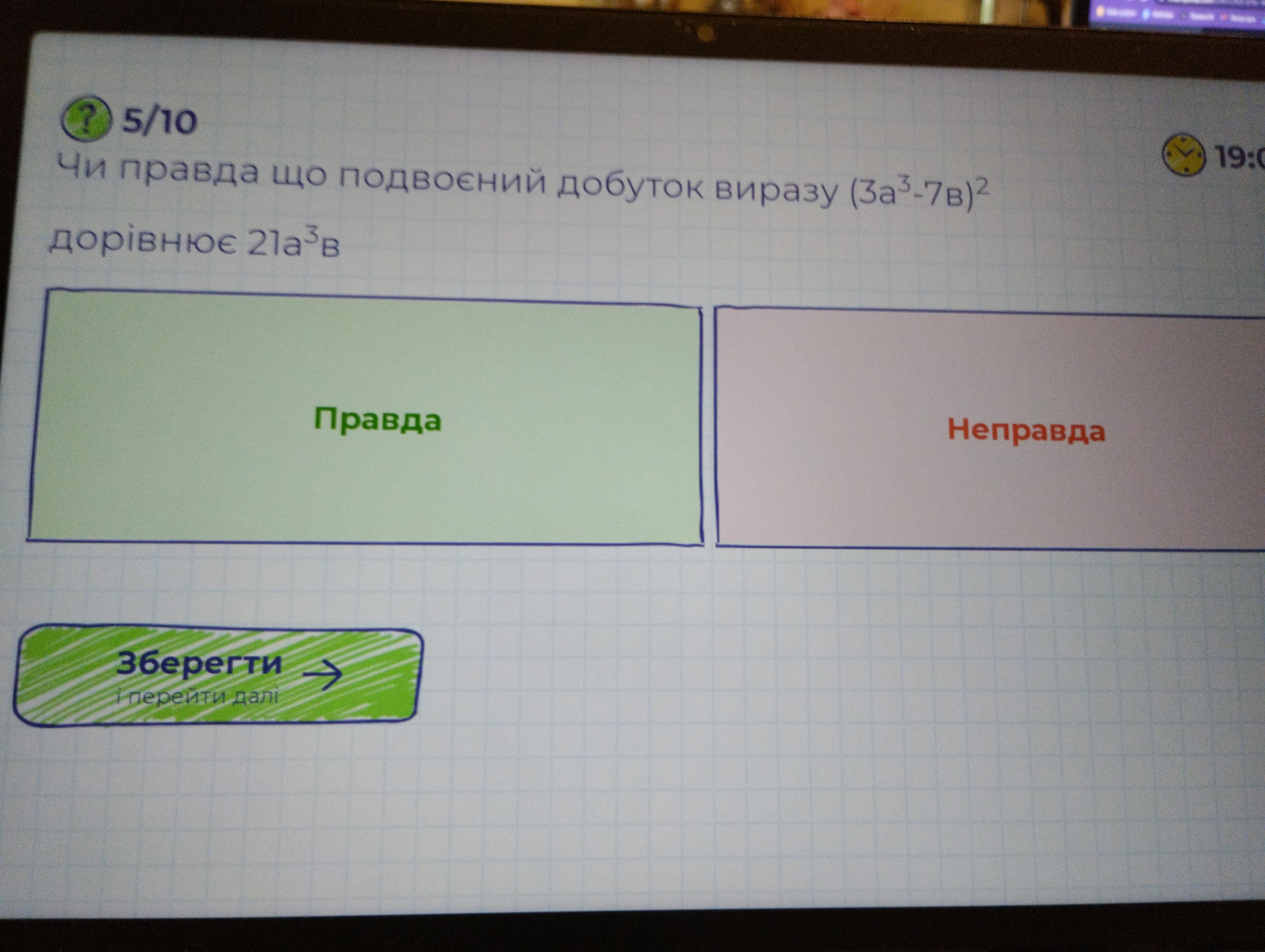Click first bookmark label in background browser
This screenshot has height=952, width=1265.
1121,13
